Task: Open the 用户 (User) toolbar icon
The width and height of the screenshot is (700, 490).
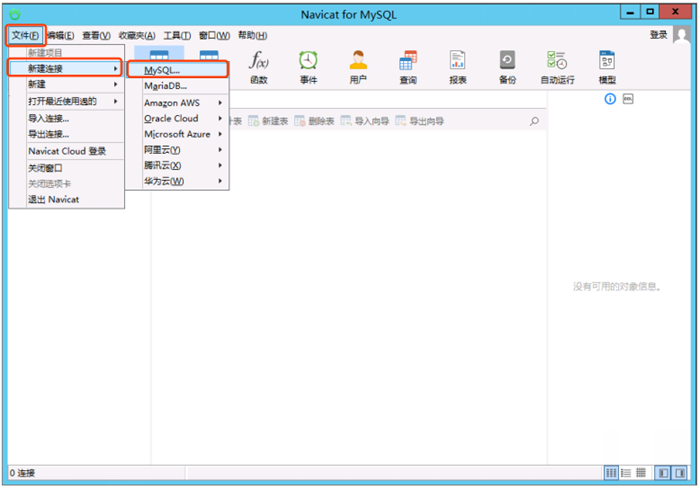Action: coord(358,66)
